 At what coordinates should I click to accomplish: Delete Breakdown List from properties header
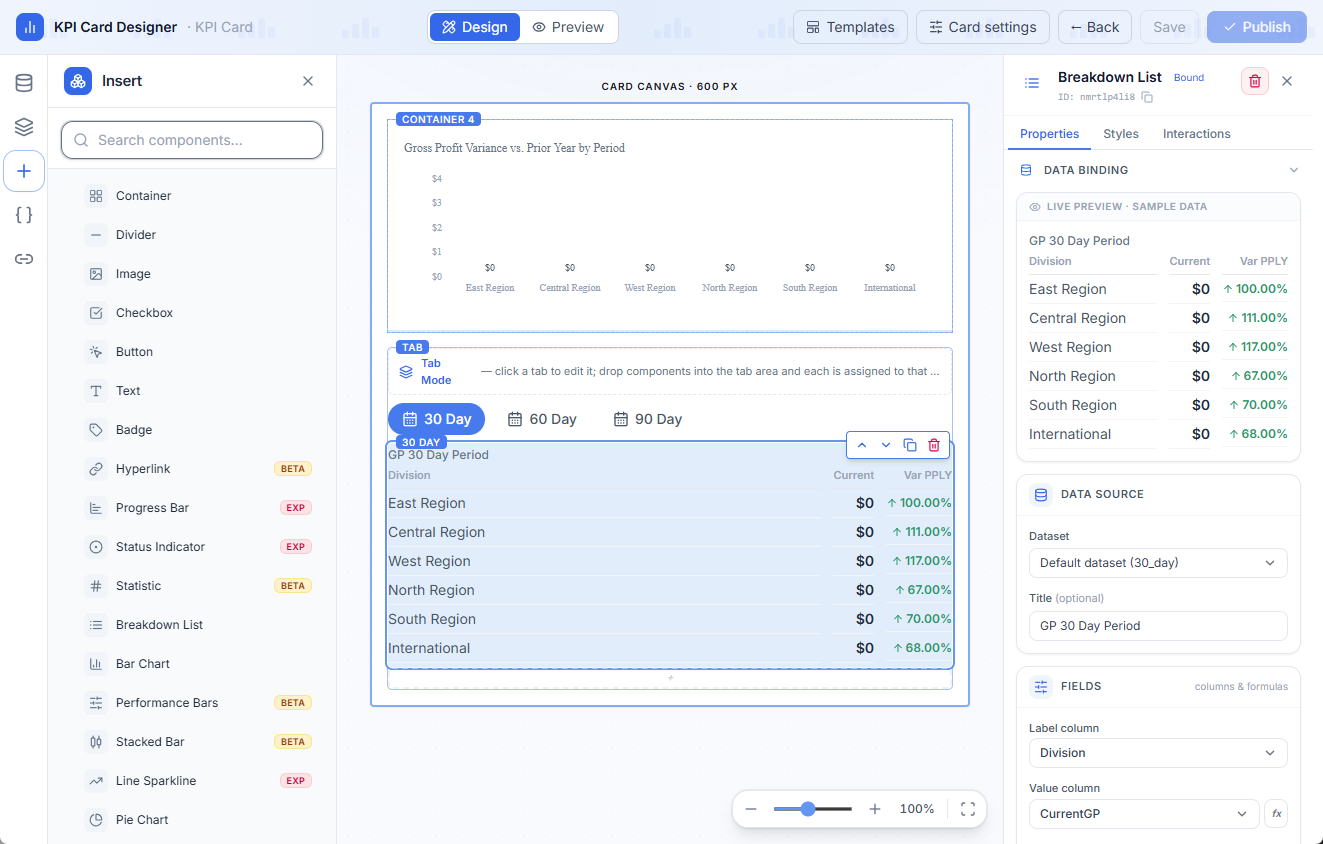click(x=1255, y=81)
